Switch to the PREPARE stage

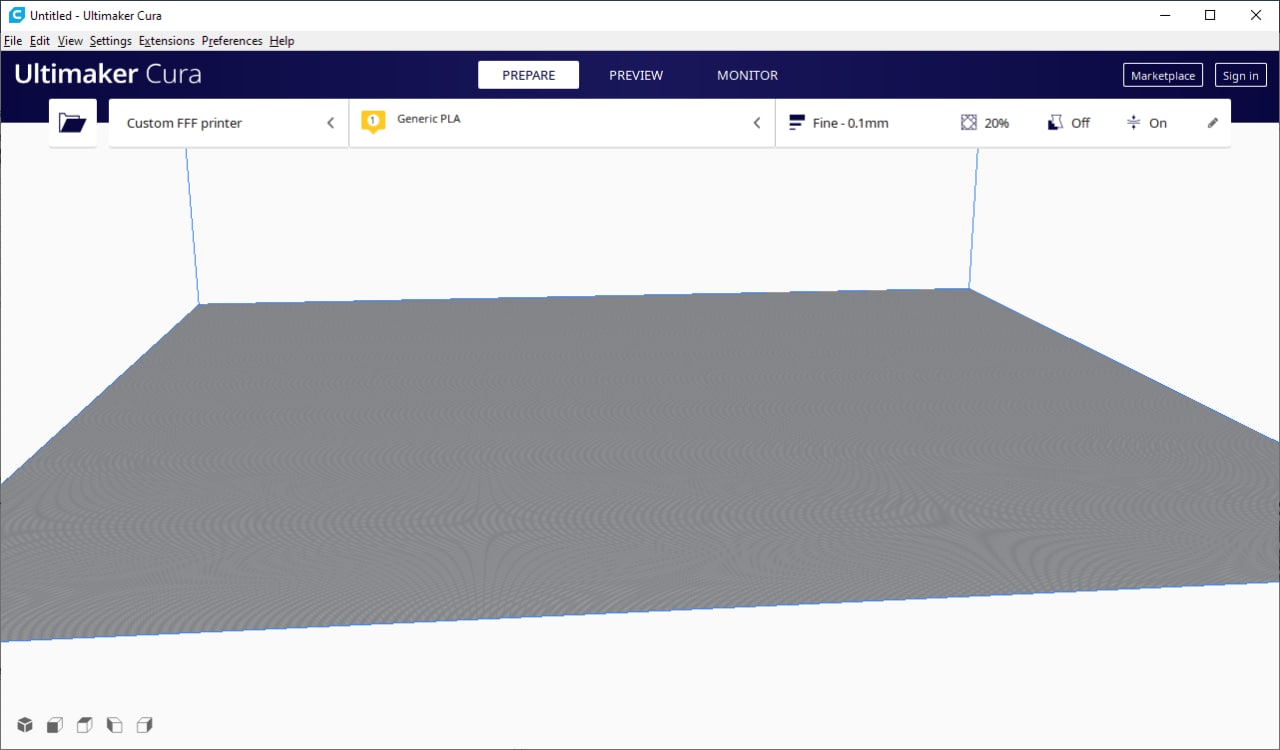pos(528,75)
